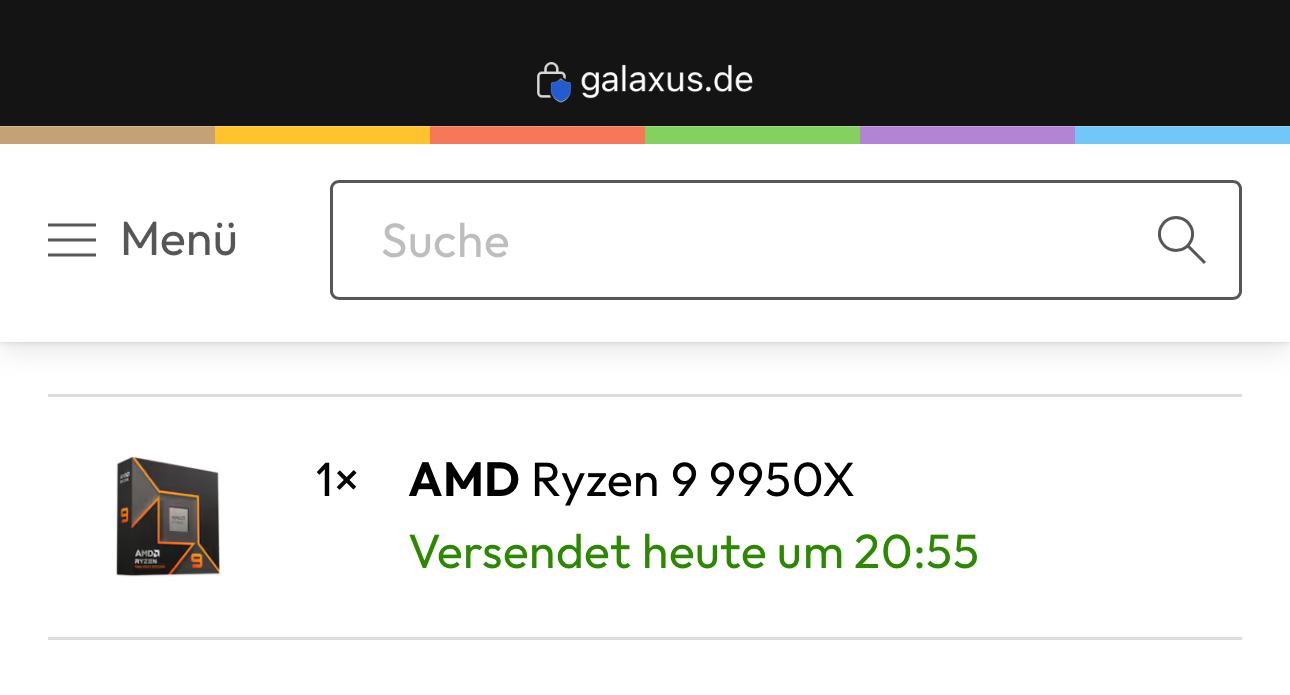Focus the Suche search field
Viewport: 1290px width, 695px height.
(x=760, y=240)
